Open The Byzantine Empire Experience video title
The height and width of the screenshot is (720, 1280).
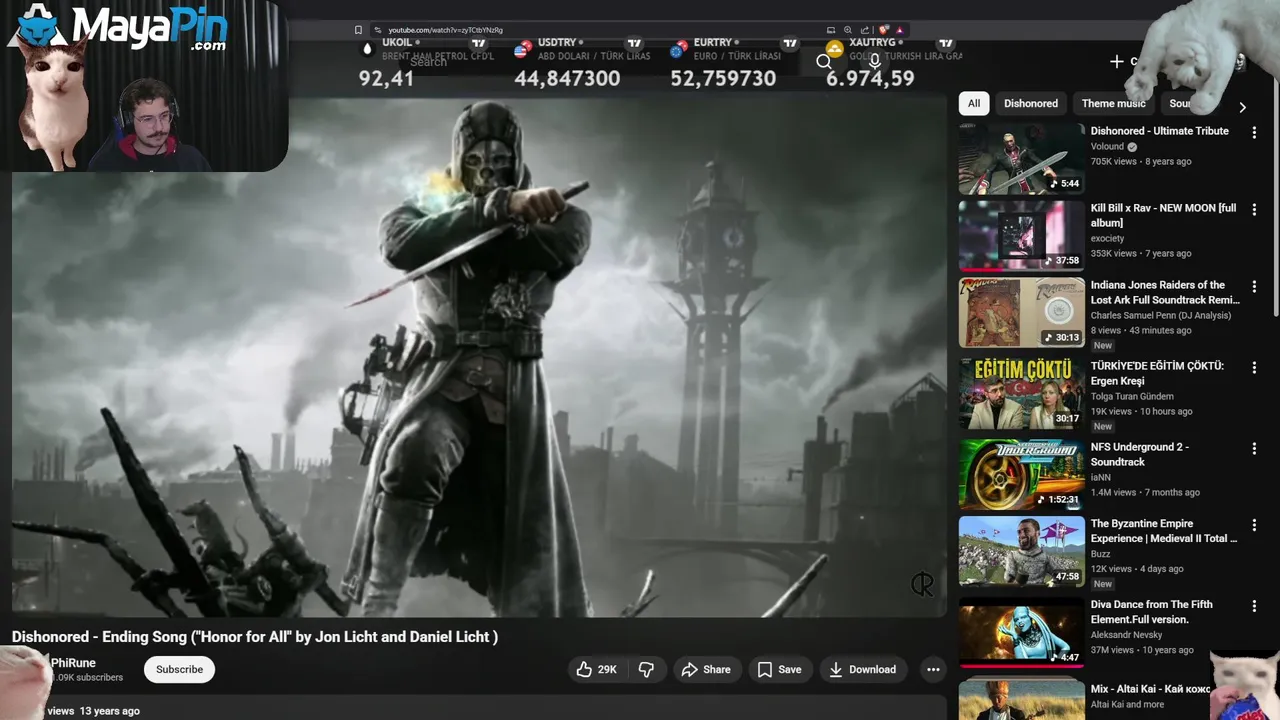1164,531
